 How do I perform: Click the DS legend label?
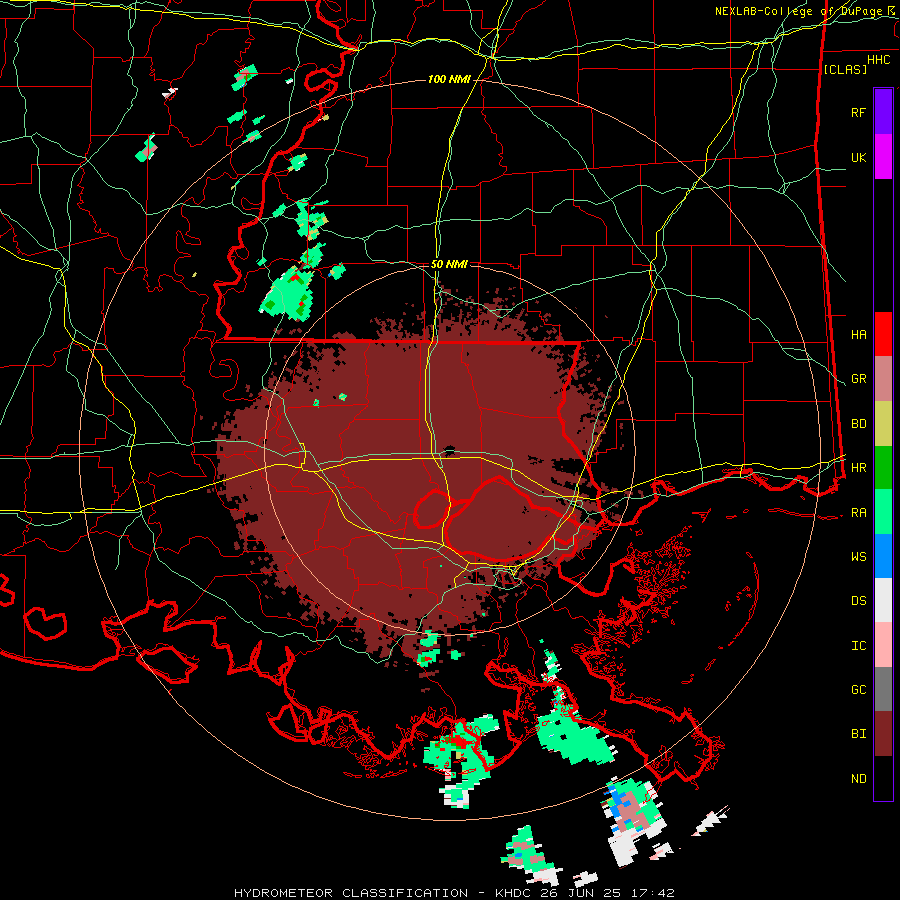pos(858,600)
